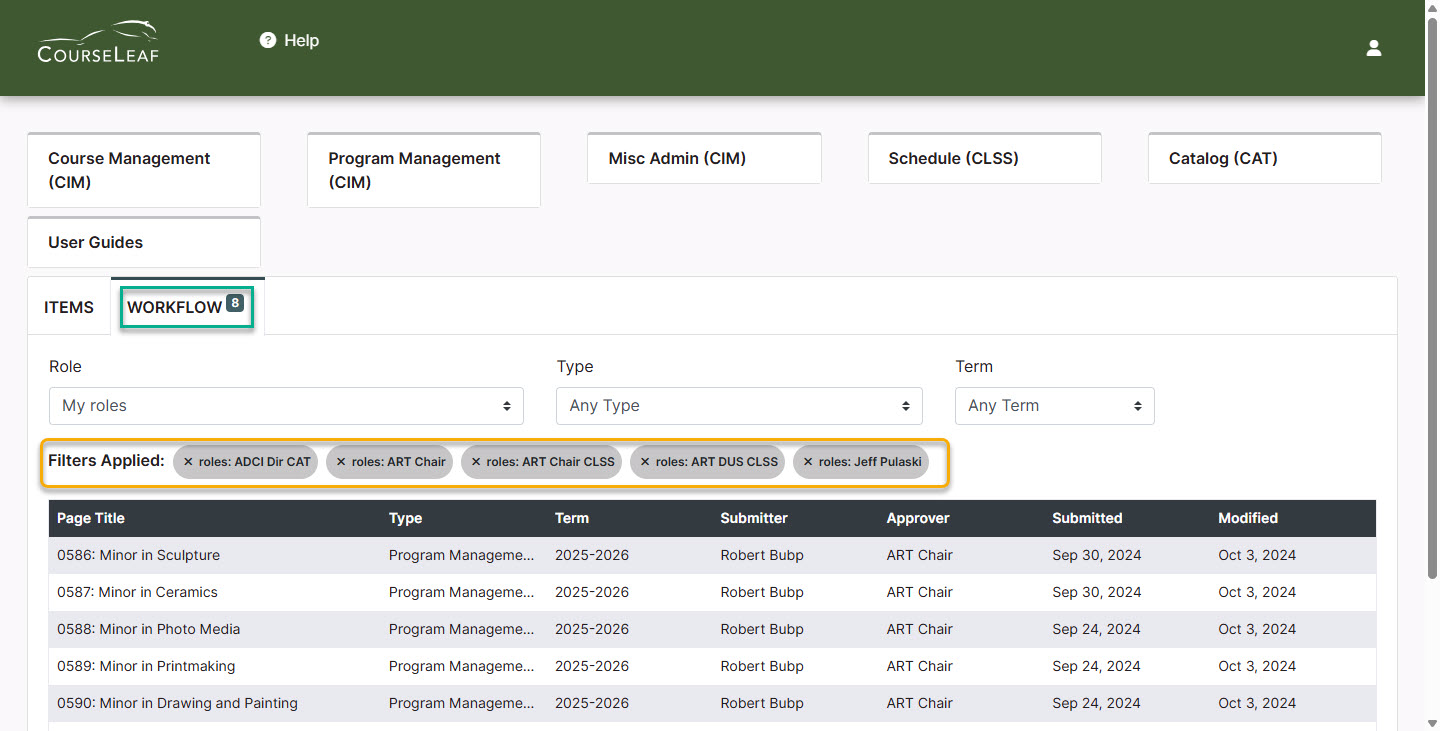
Task: Open the 0586: Minor in Sculpture page
Action: tap(138, 555)
